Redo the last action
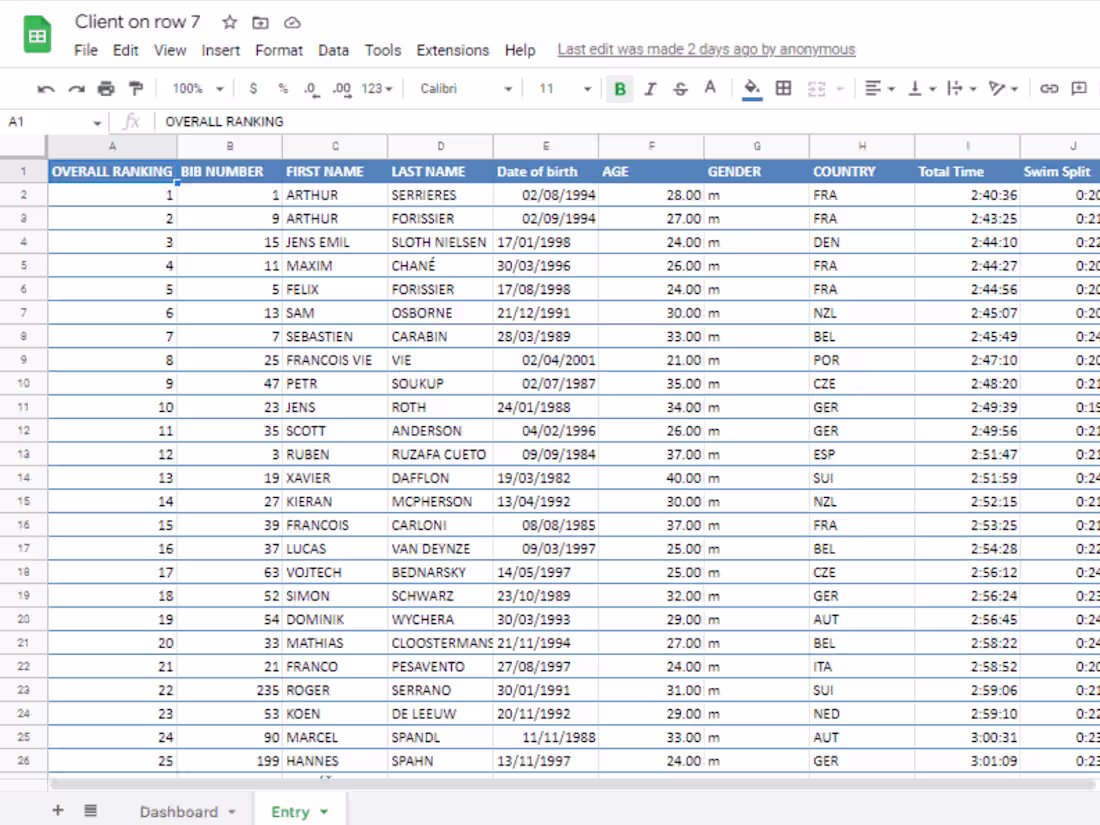The width and height of the screenshot is (1100, 825). click(76, 88)
